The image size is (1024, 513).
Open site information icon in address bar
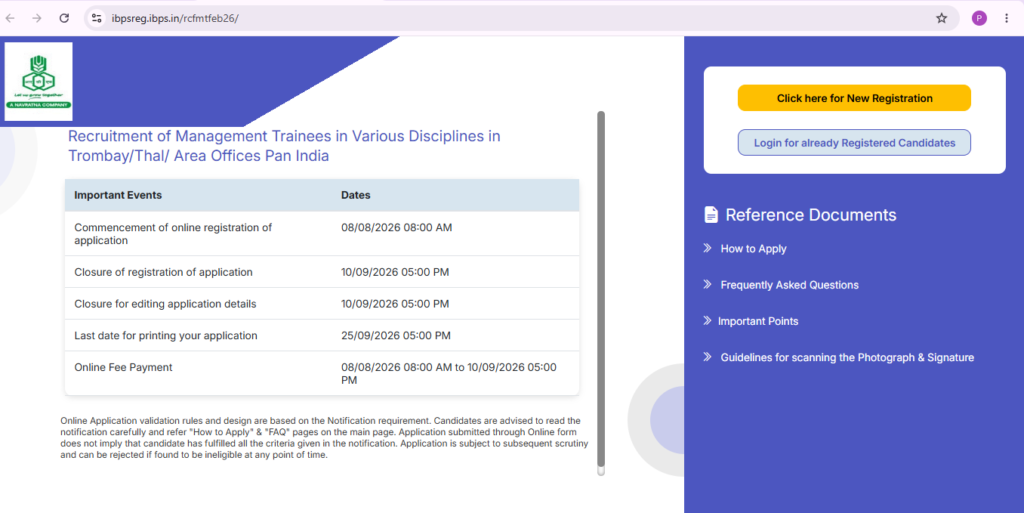97,18
